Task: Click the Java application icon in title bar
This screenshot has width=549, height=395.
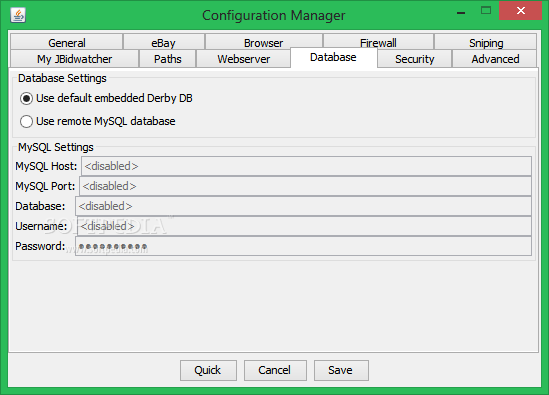Action: pyautogui.click(x=18, y=15)
